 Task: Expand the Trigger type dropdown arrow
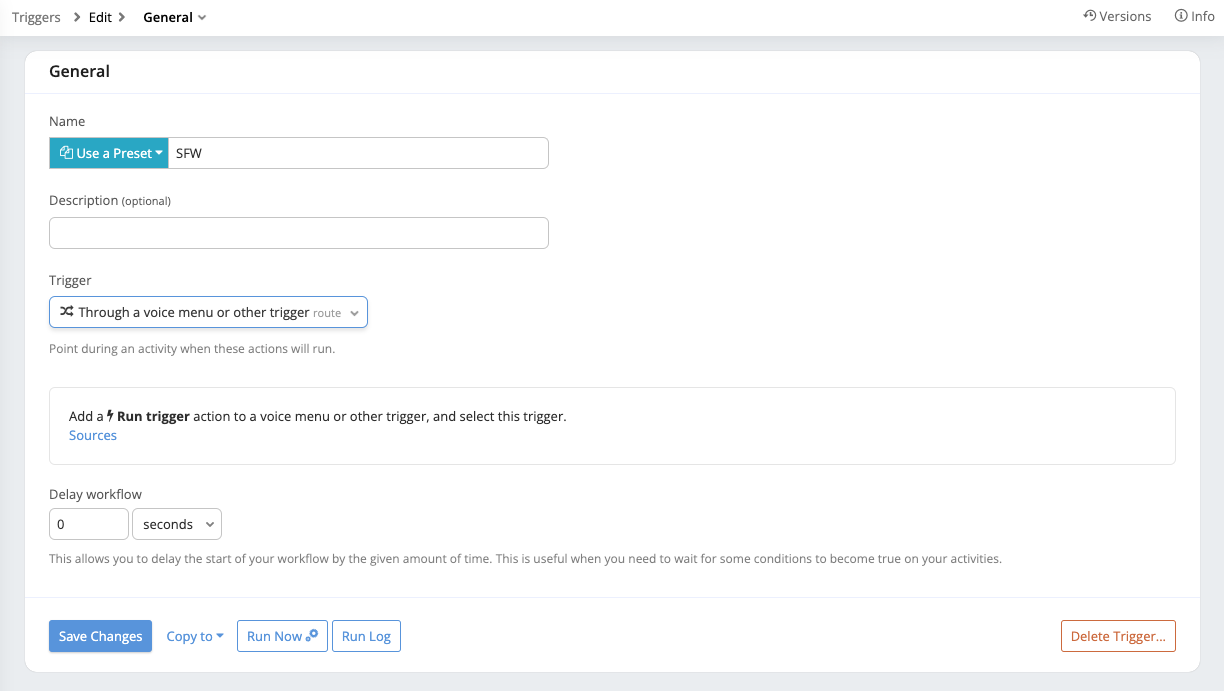click(x=354, y=313)
